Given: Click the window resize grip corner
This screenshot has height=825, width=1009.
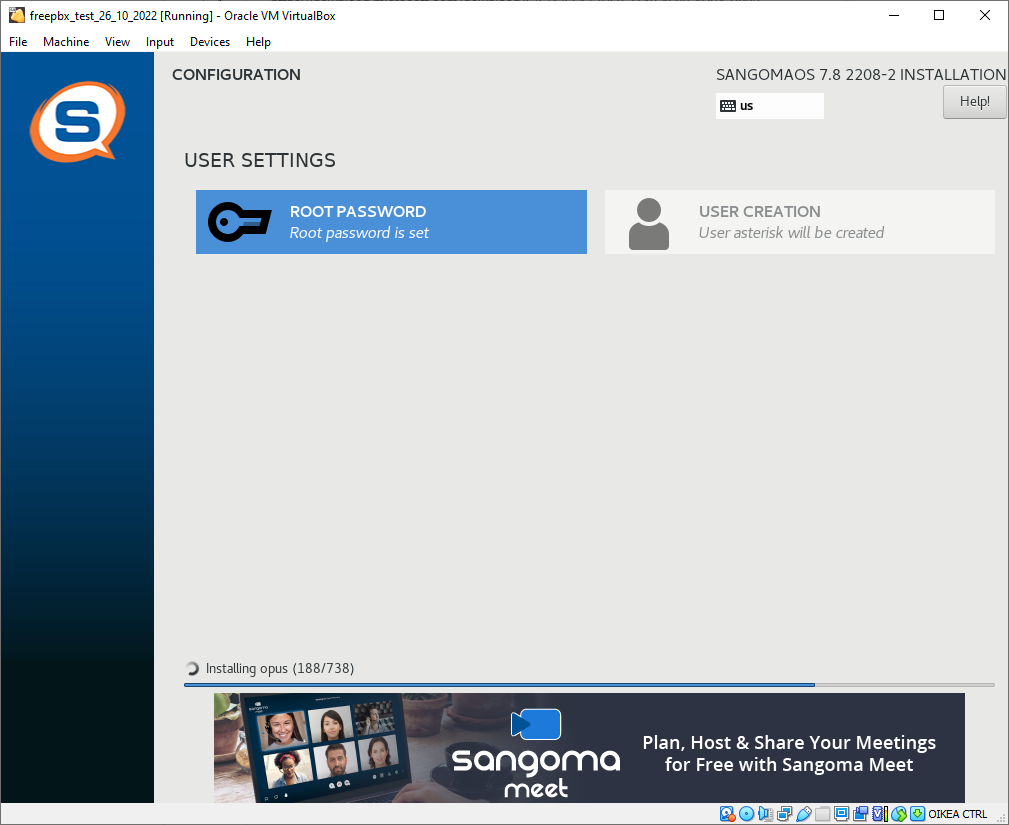Looking at the screenshot, I should 1001,818.
